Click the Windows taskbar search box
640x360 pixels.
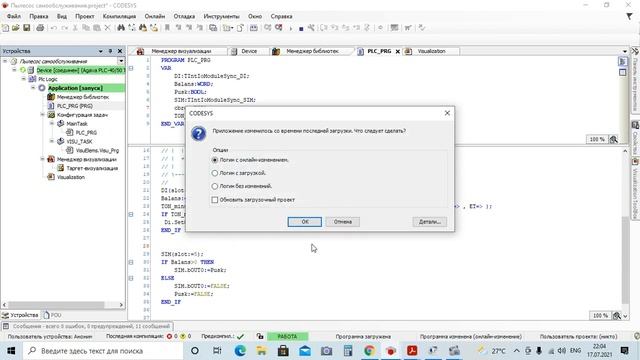click(x=103, y=351)
